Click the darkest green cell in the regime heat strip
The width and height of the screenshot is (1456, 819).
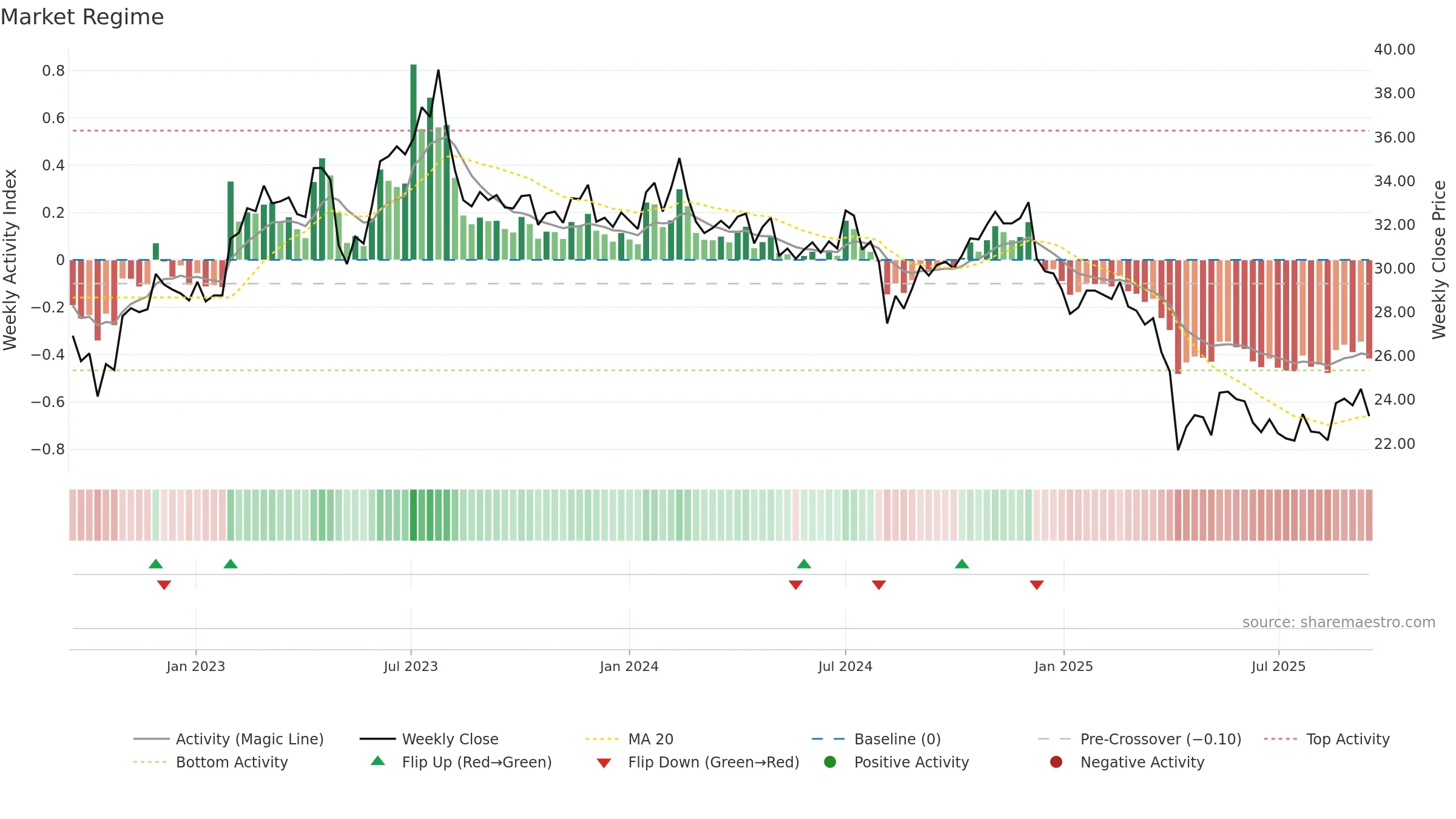click(414, 515)
